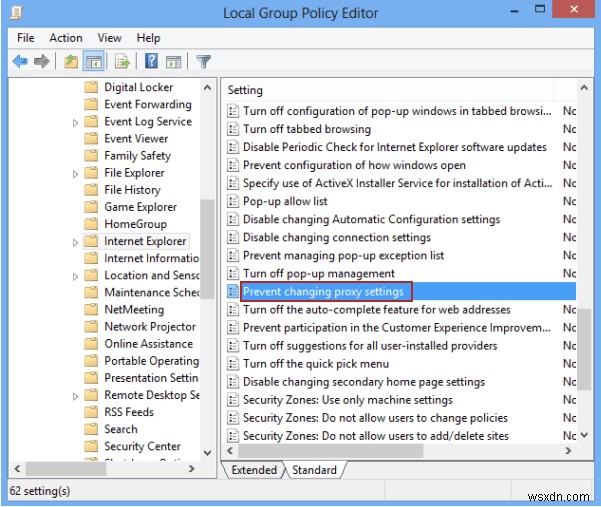Toggle the Show/Hide Console Tree icon
This screenshot has width=601, height=507.
click(x=94, y=61)
